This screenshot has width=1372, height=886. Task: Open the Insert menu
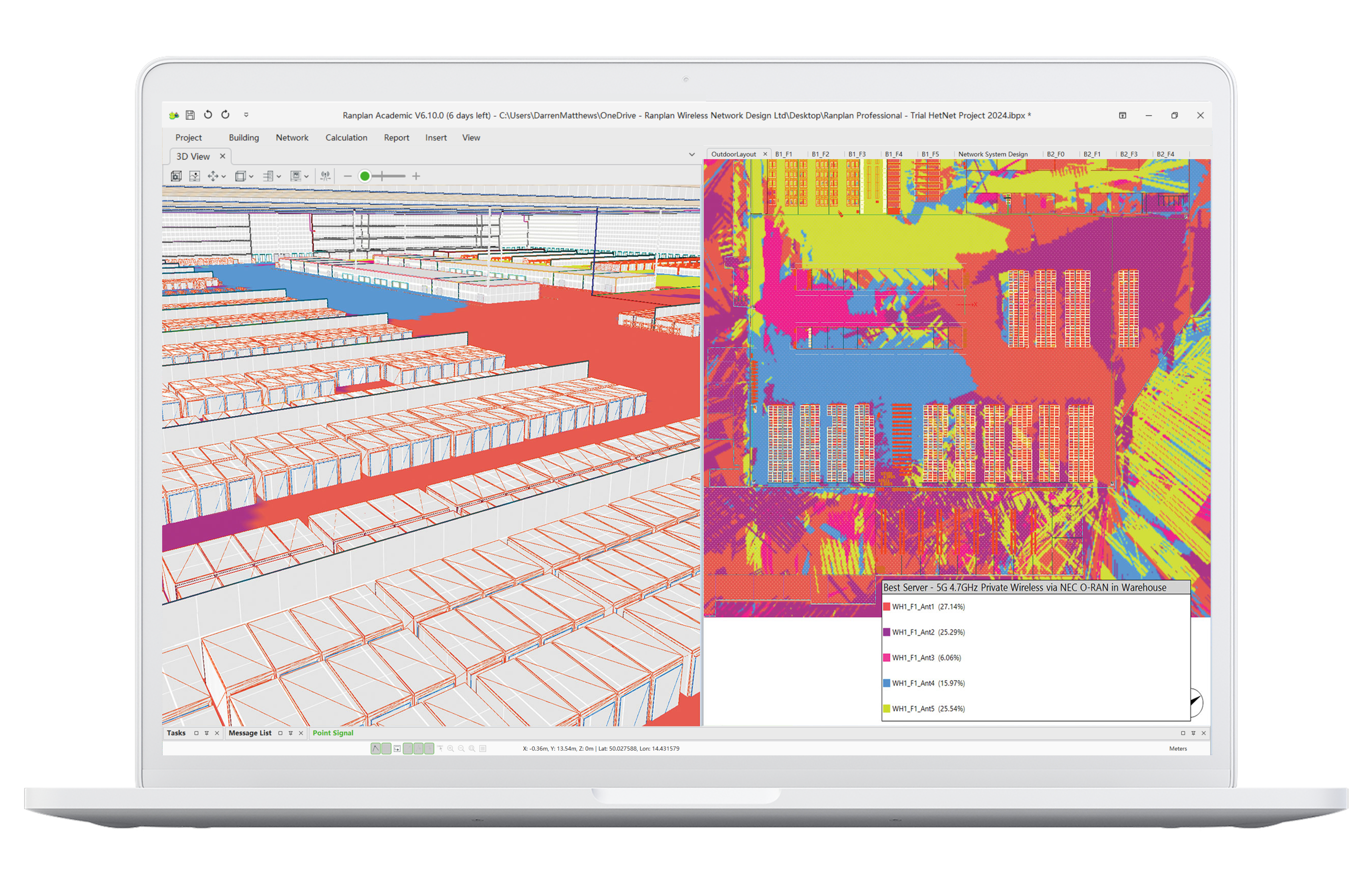tap(436, 137)
